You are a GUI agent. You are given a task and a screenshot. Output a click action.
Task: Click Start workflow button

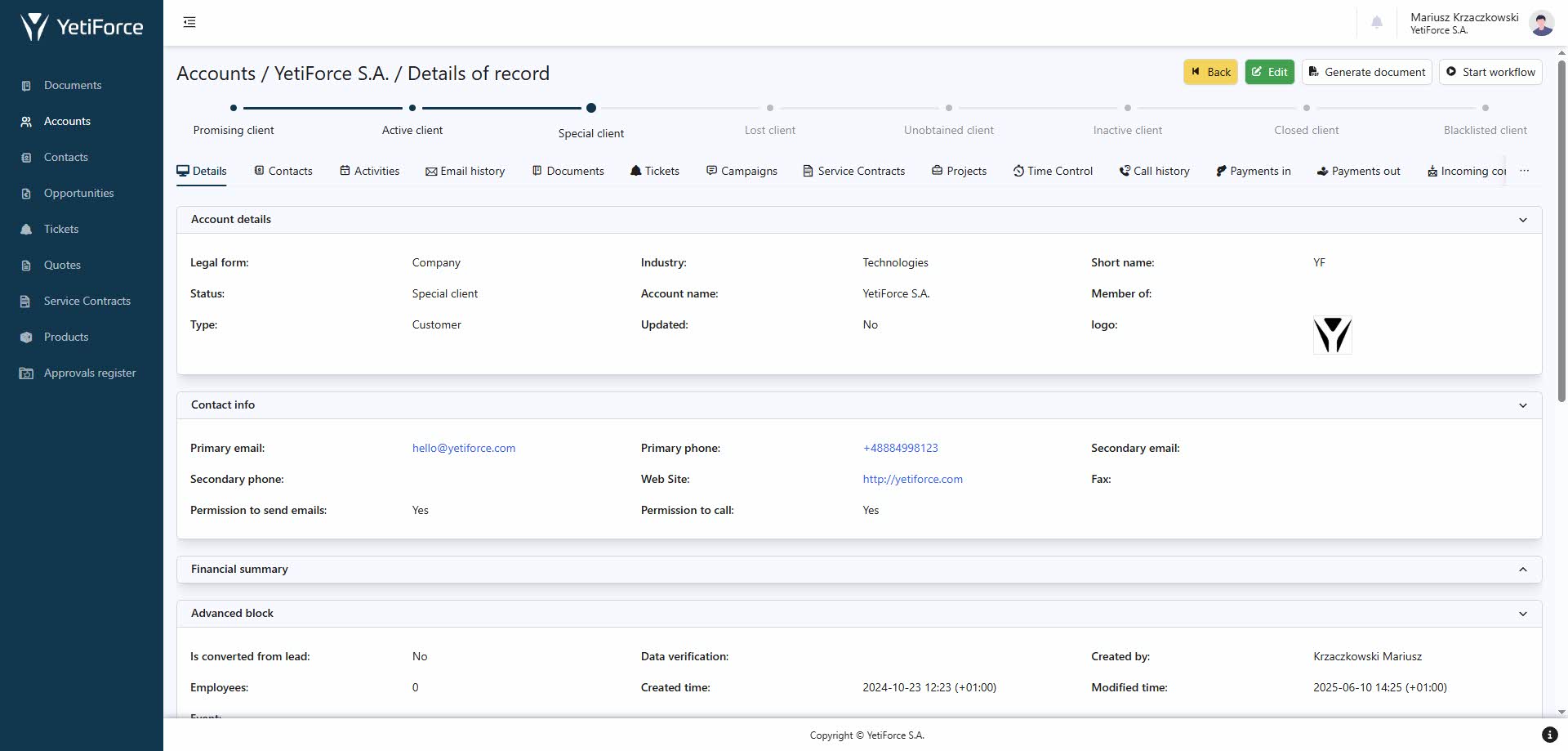coord(1490,72)
